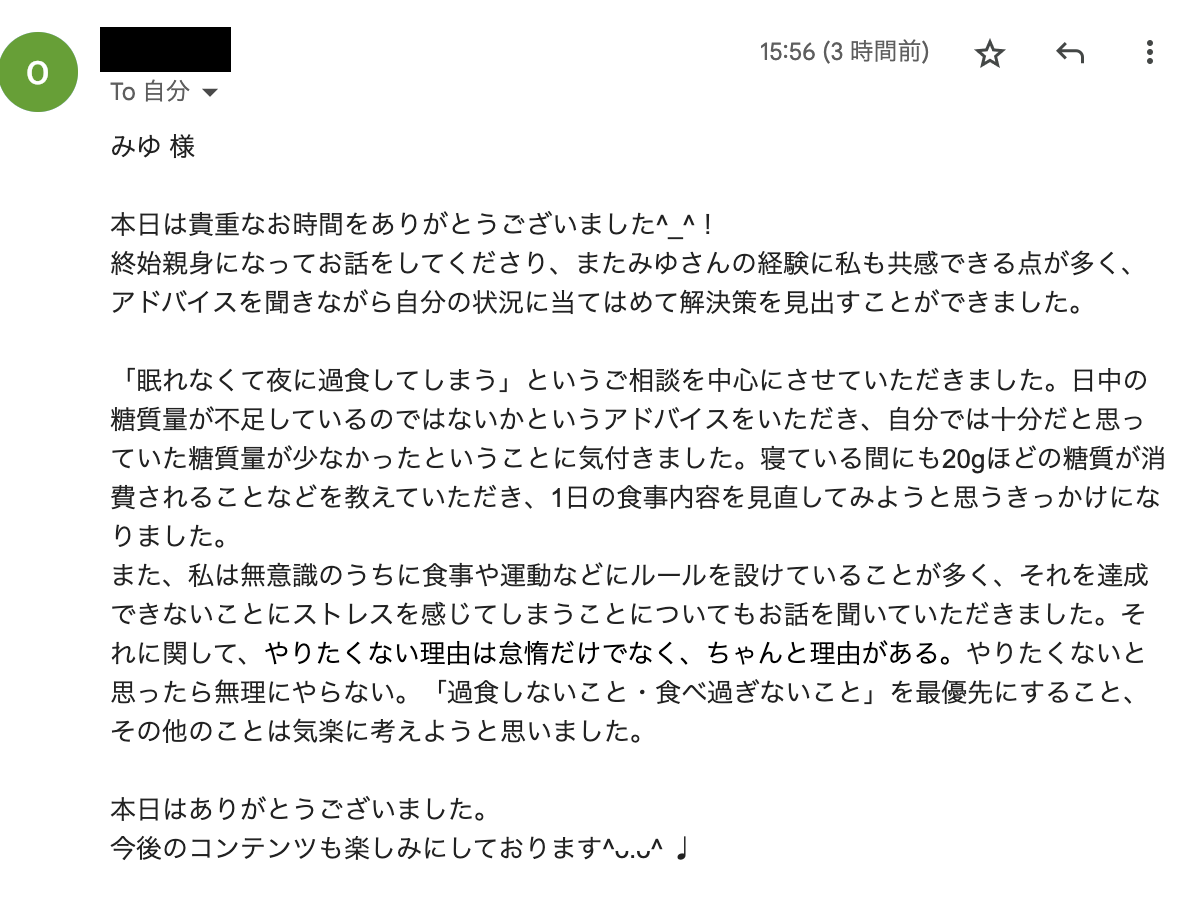
Task: Place cursor on line starting アドバイスを聞きながら
Action: pyautogui.click(x=597, y=302)
